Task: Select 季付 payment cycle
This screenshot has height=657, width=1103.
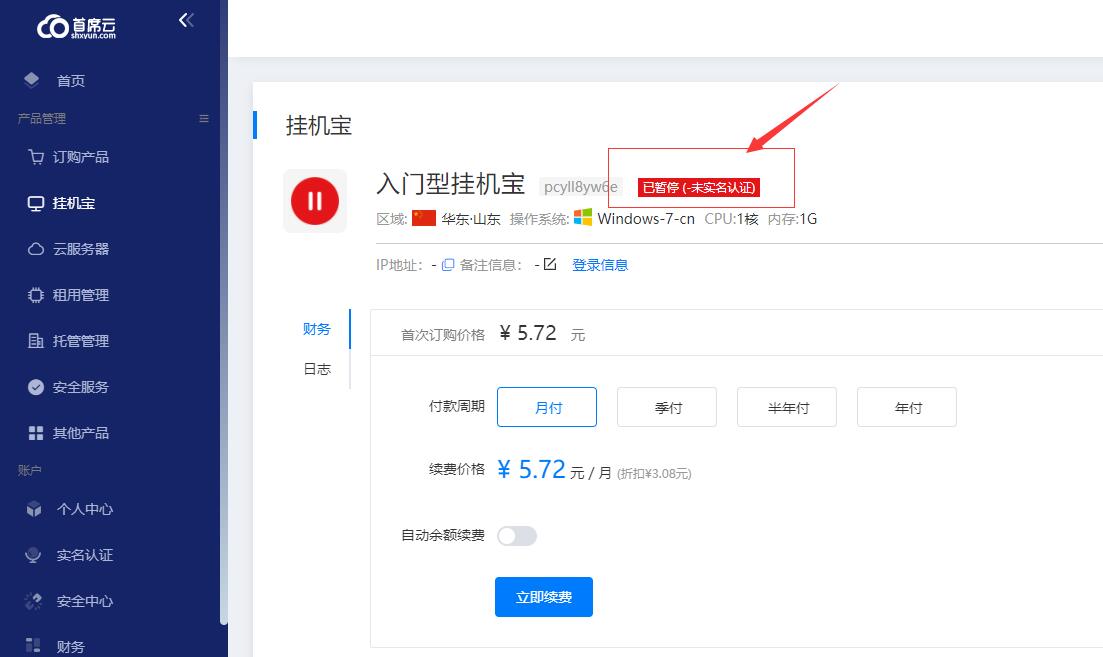Action: coord(667,408)
